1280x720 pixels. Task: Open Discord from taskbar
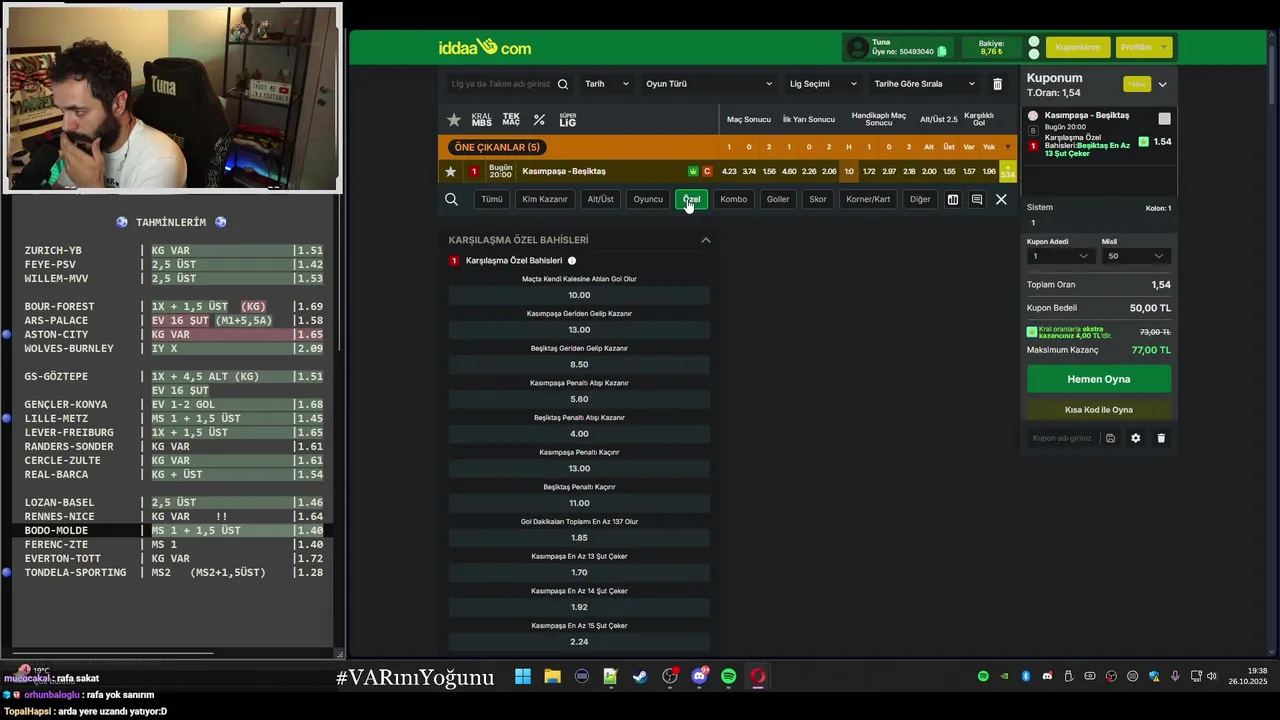pyautogui.click(x=699, y=677)
